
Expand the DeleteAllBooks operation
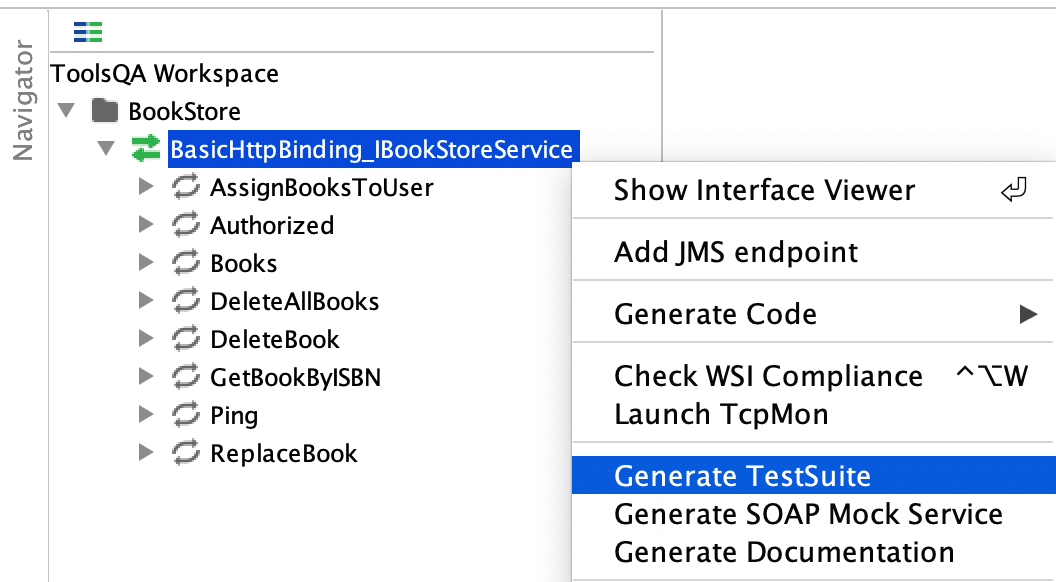coord(145,300)
